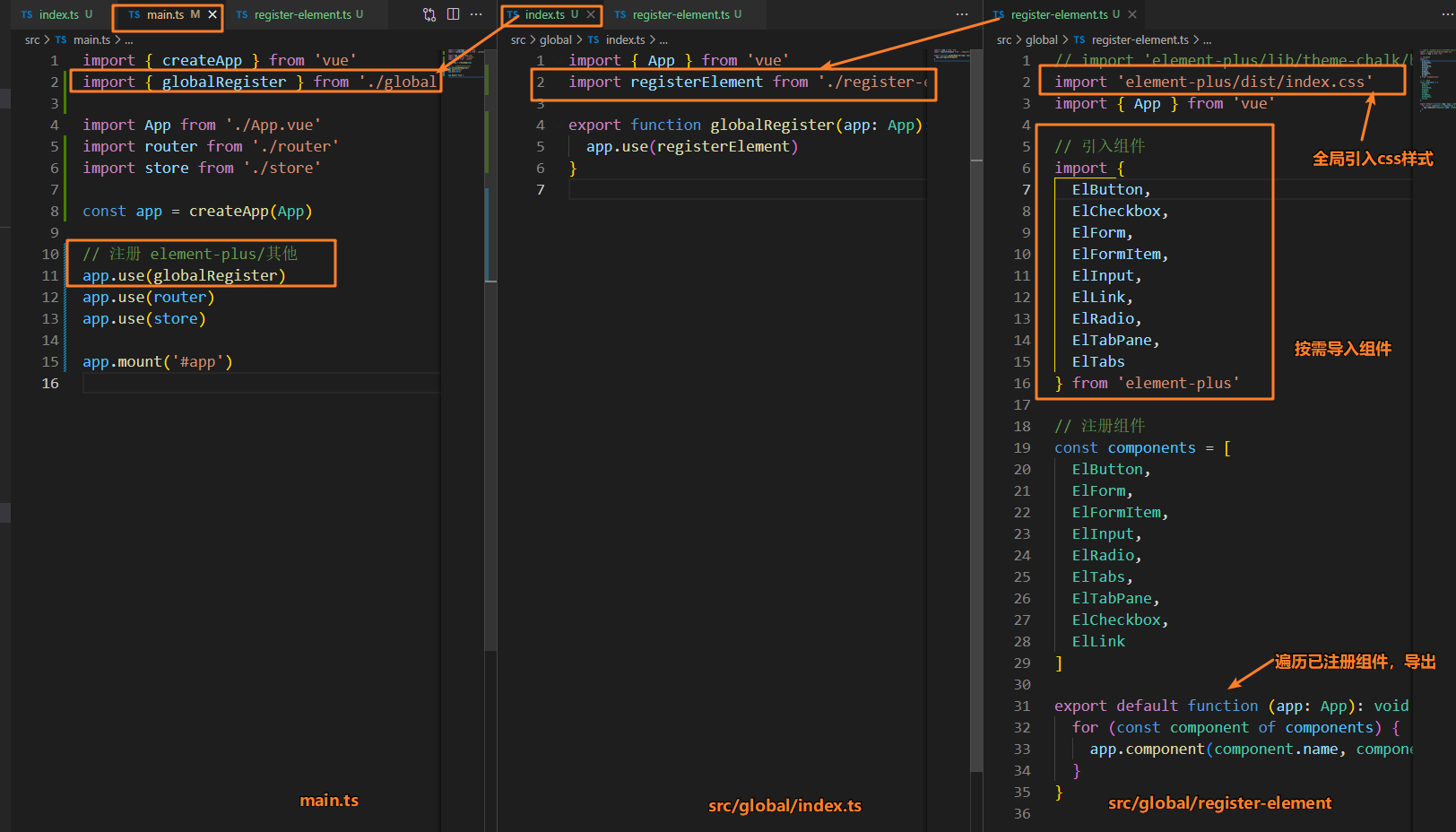Expand '...' symbol breadcrumb in main.ts editor
The height and width of the screenshot is (832, 1456).
coord(129,39)
